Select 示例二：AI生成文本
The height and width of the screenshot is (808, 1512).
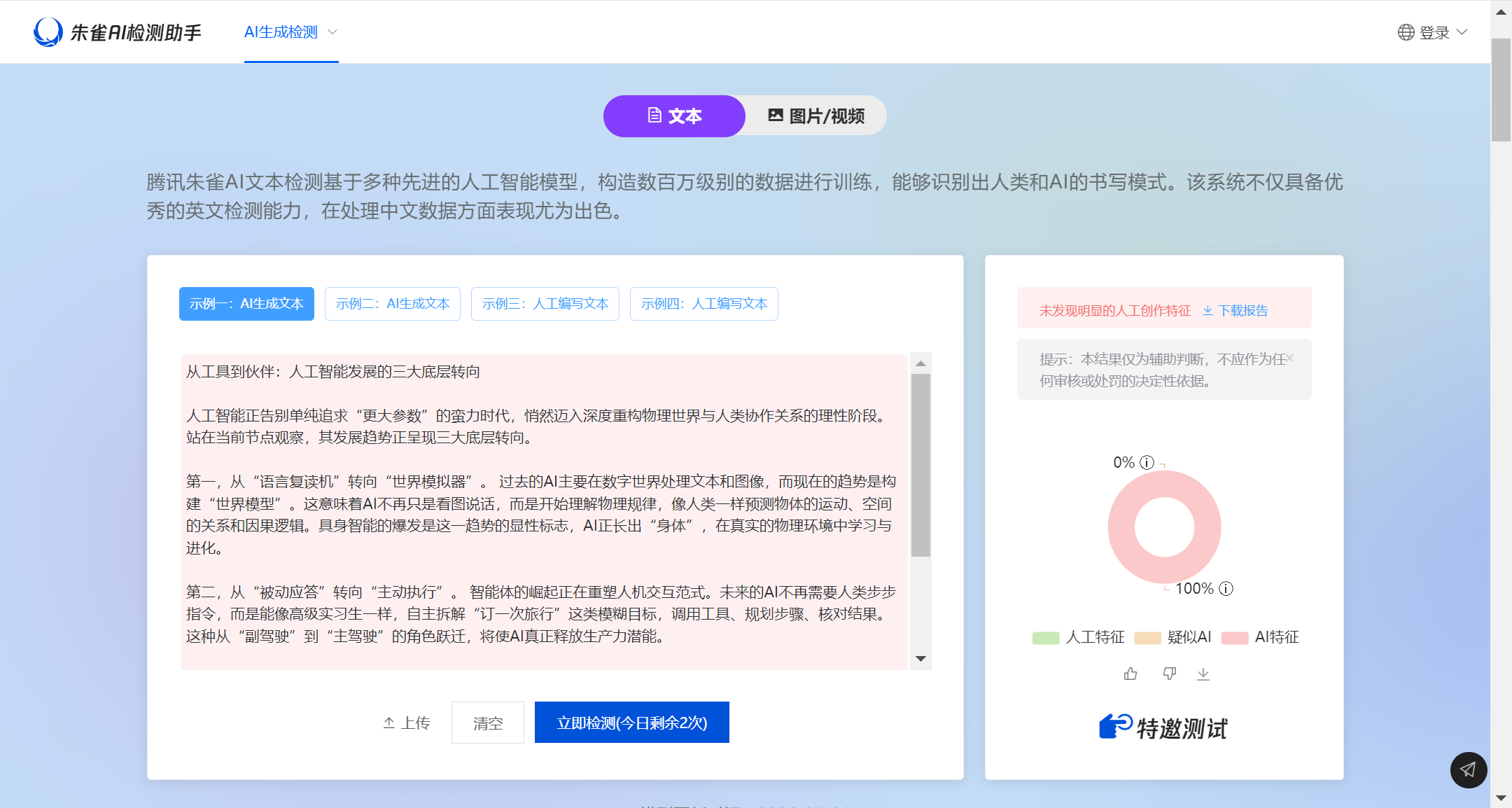393,304
